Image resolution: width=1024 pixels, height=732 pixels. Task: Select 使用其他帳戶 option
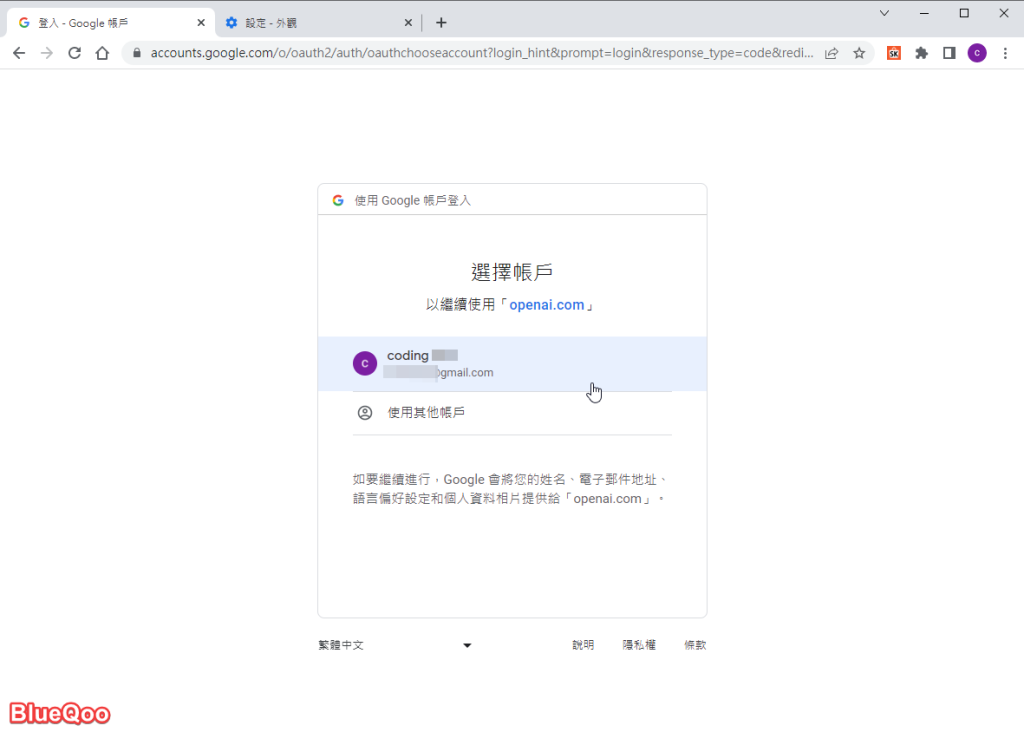(426, 412)
